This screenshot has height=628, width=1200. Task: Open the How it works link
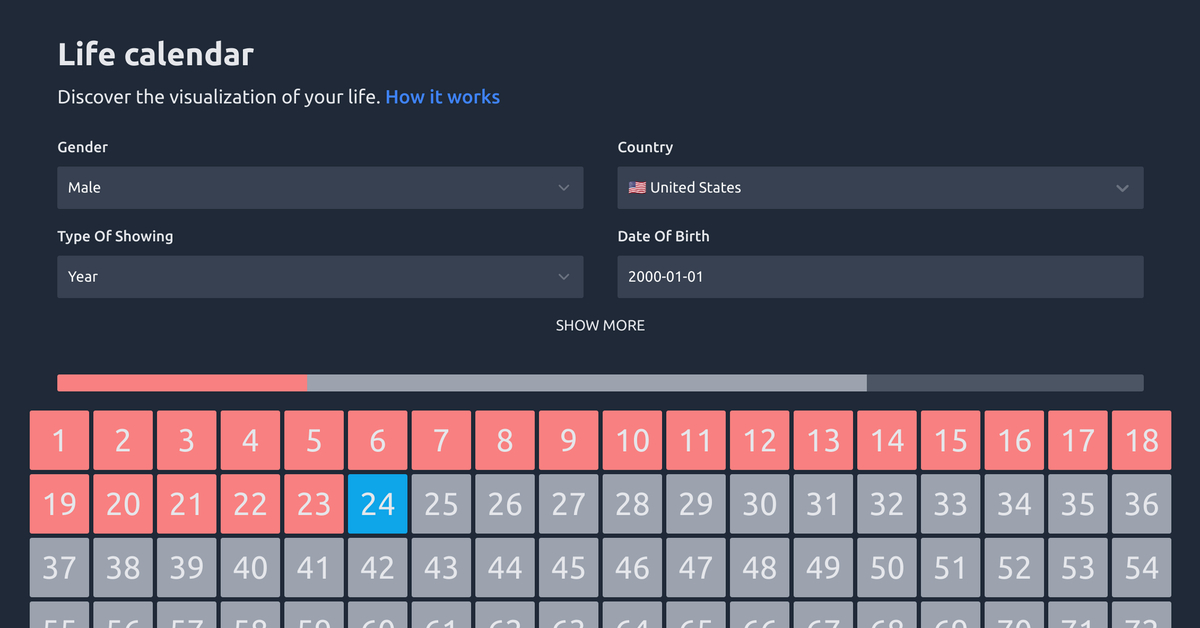point(442,97)
